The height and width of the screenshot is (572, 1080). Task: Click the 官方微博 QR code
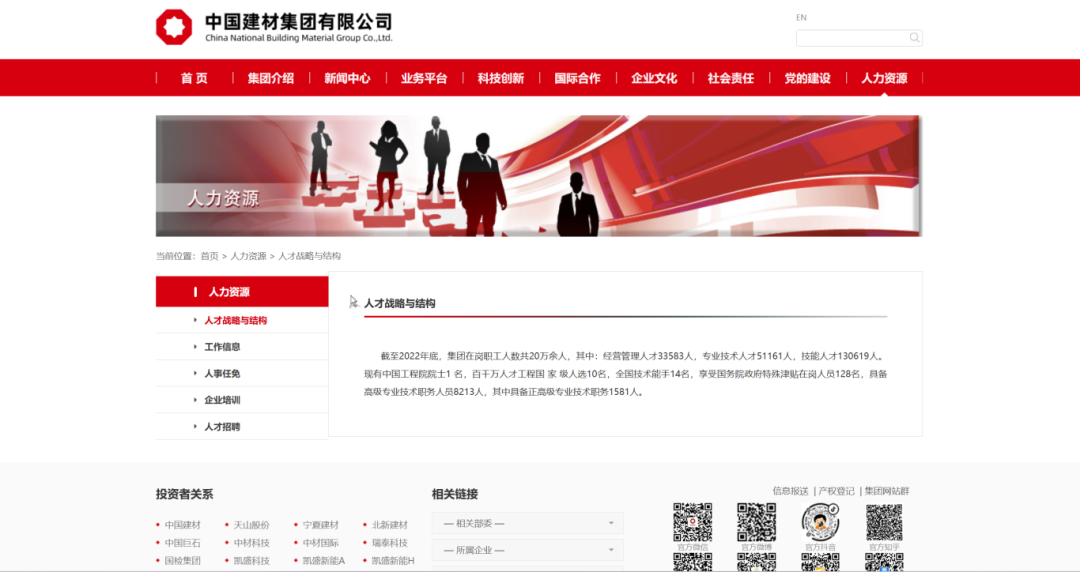756,522
